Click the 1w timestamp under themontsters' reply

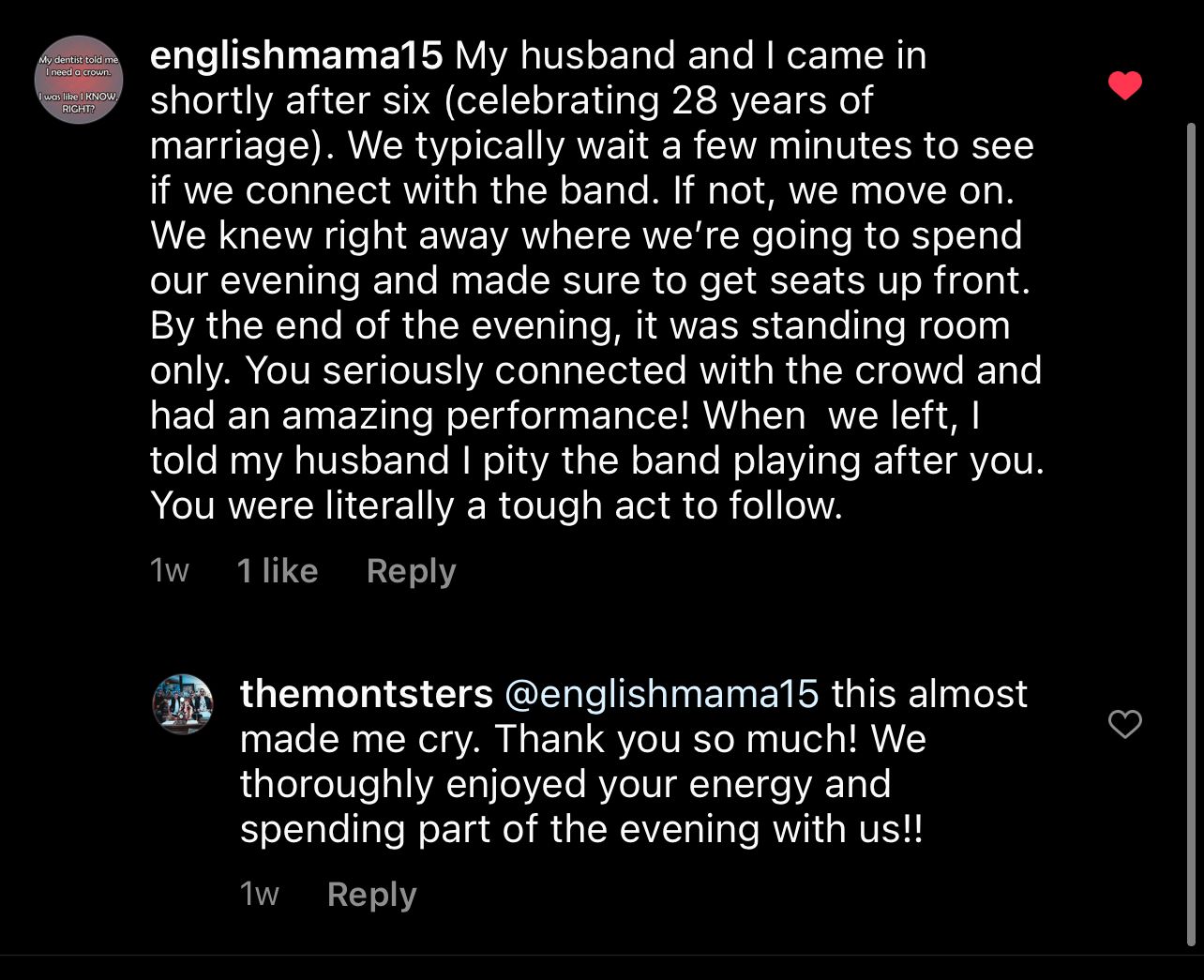(x=260, y=895)
